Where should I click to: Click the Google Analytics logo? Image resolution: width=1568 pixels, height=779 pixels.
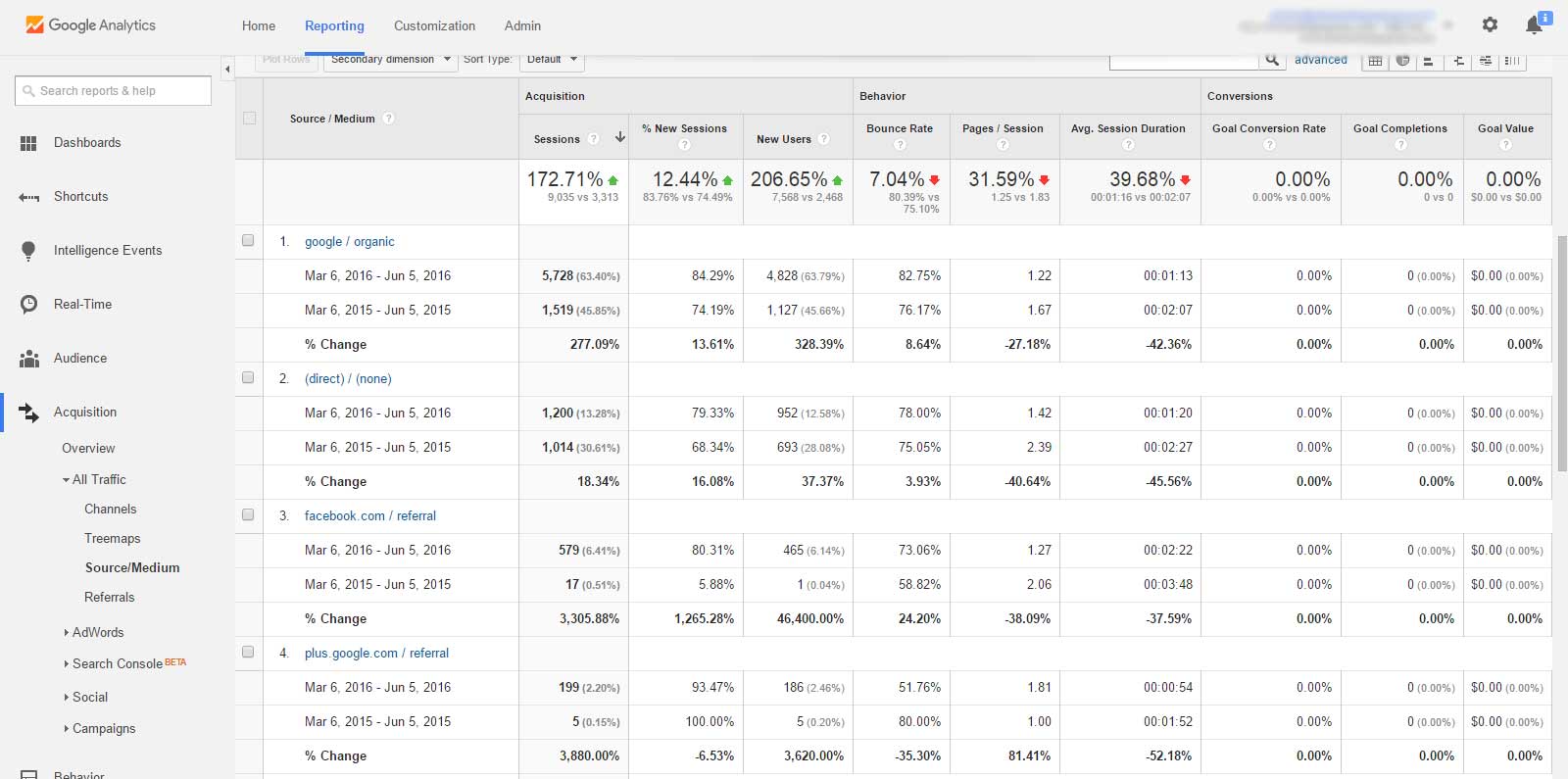pyautogui.click(x=90, y=25)
